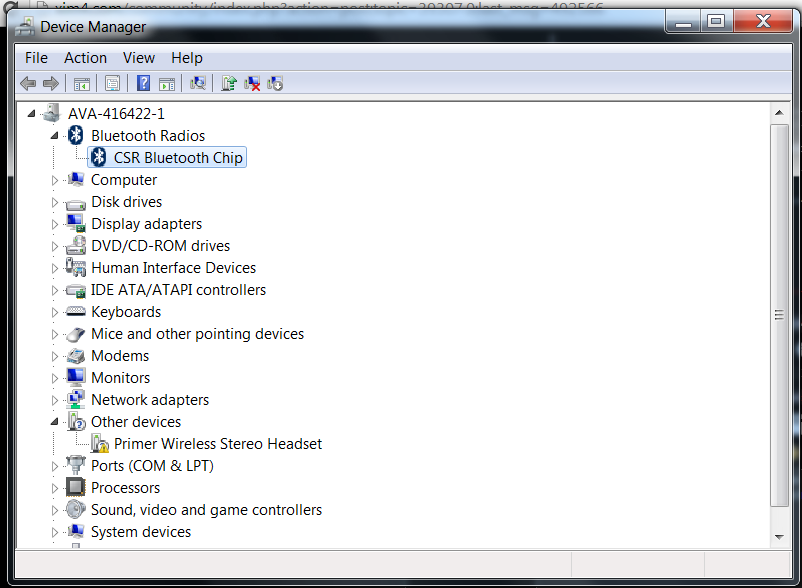Click the Ports (COM & LPT) icon
Screen dimensions: 802x588
[76, 465]
